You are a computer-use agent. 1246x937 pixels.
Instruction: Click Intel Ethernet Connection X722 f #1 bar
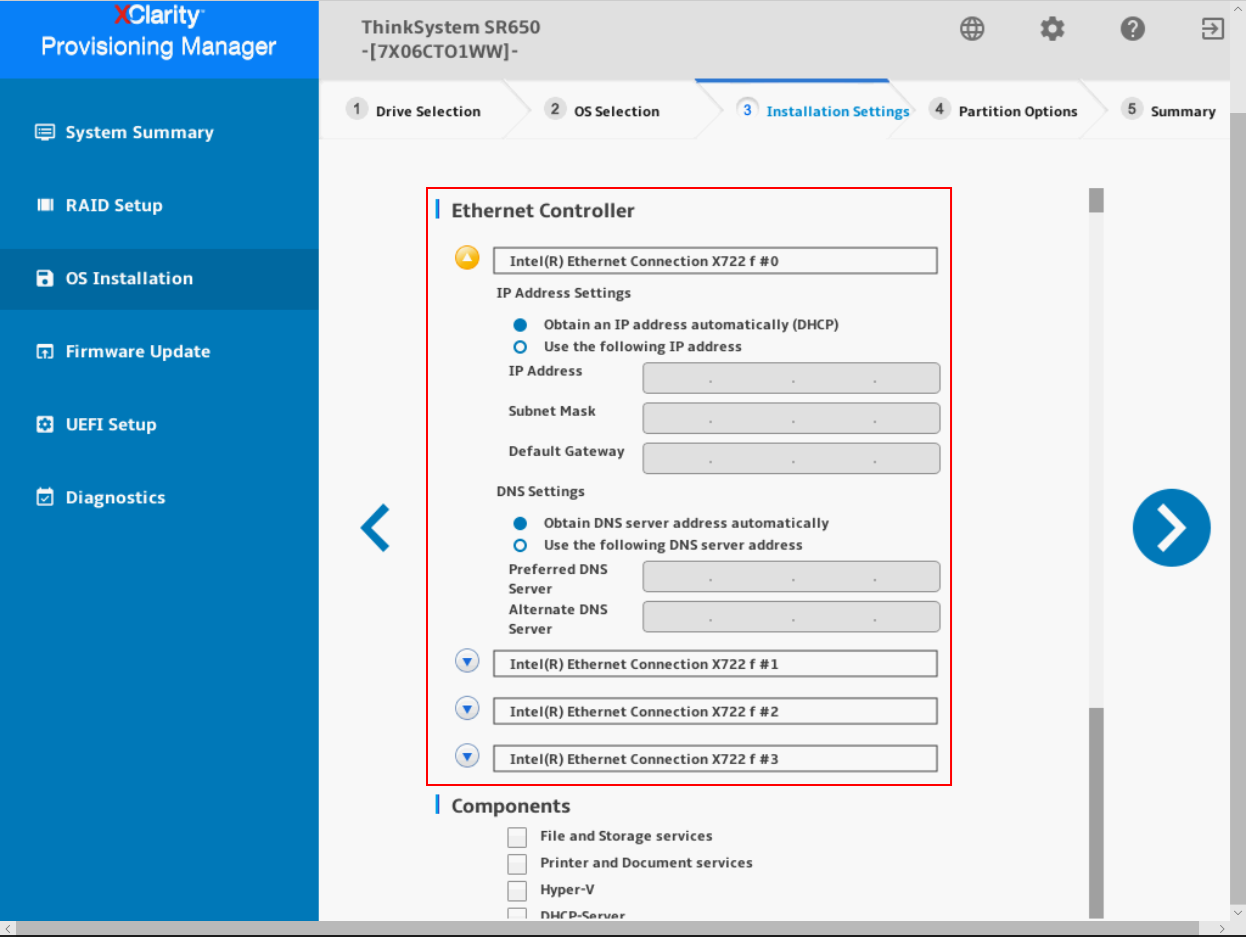715,664
